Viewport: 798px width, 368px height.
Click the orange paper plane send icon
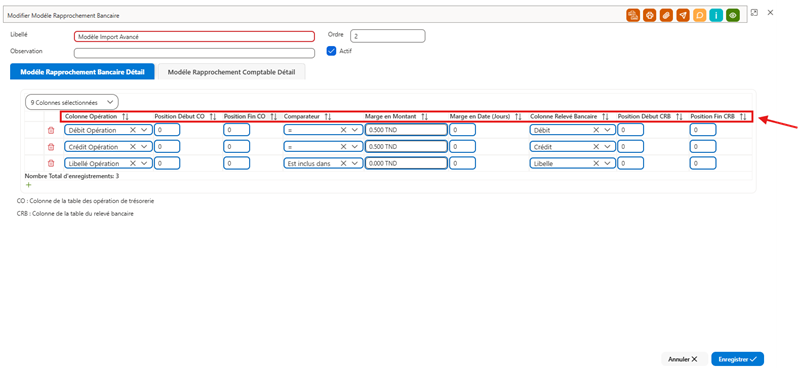point(683,15)
